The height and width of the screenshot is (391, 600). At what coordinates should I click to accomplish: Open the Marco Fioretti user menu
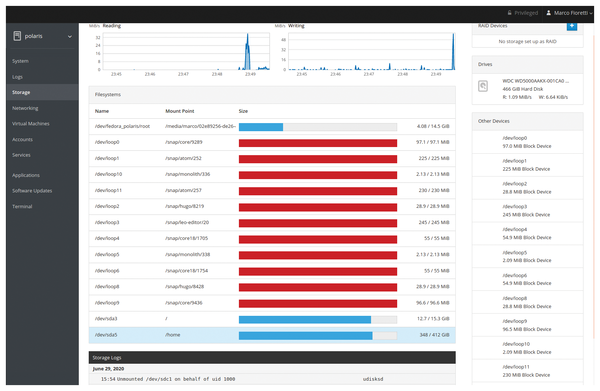(x=569, y=13)
